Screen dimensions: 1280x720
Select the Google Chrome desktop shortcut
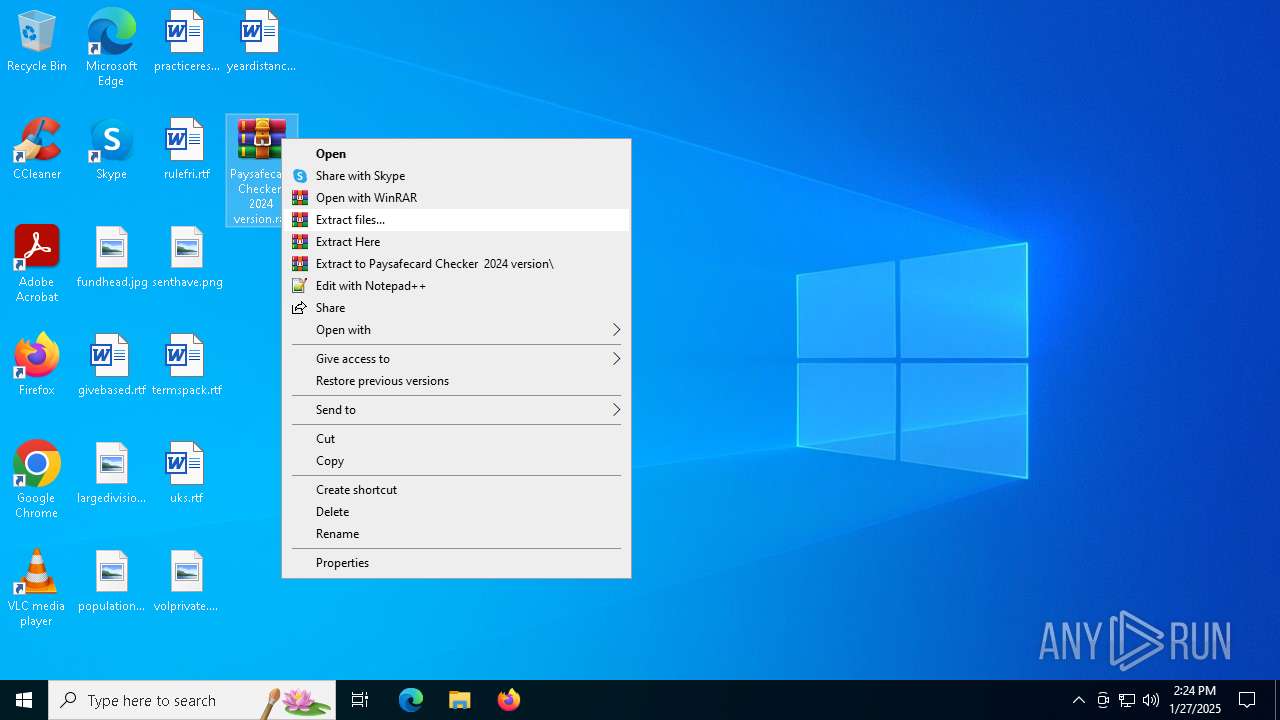click(37, 480)
